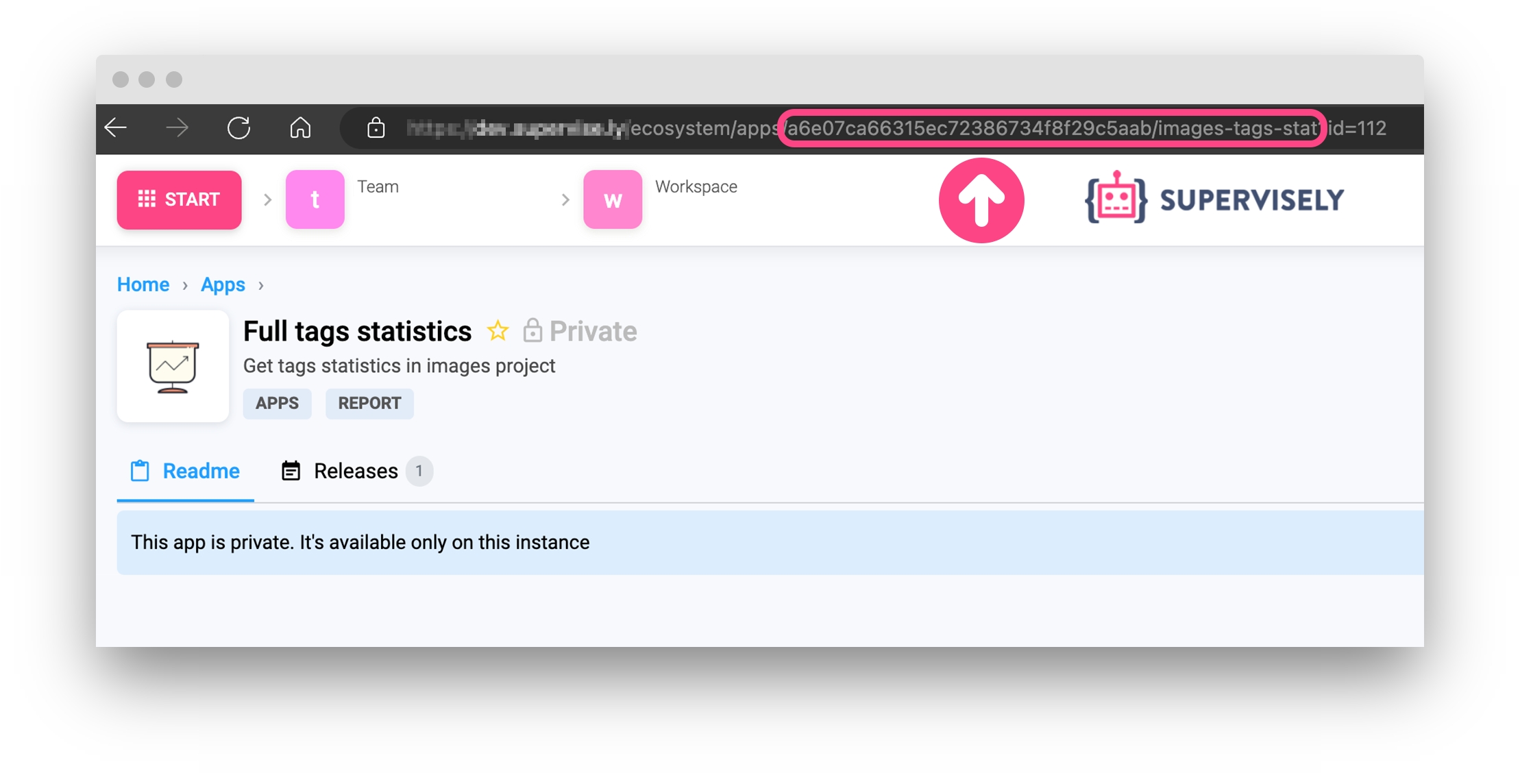This screenshot has height=784, width=1520.
Task: Click the Full tags statistics title
Action: (x=357, y=331)
